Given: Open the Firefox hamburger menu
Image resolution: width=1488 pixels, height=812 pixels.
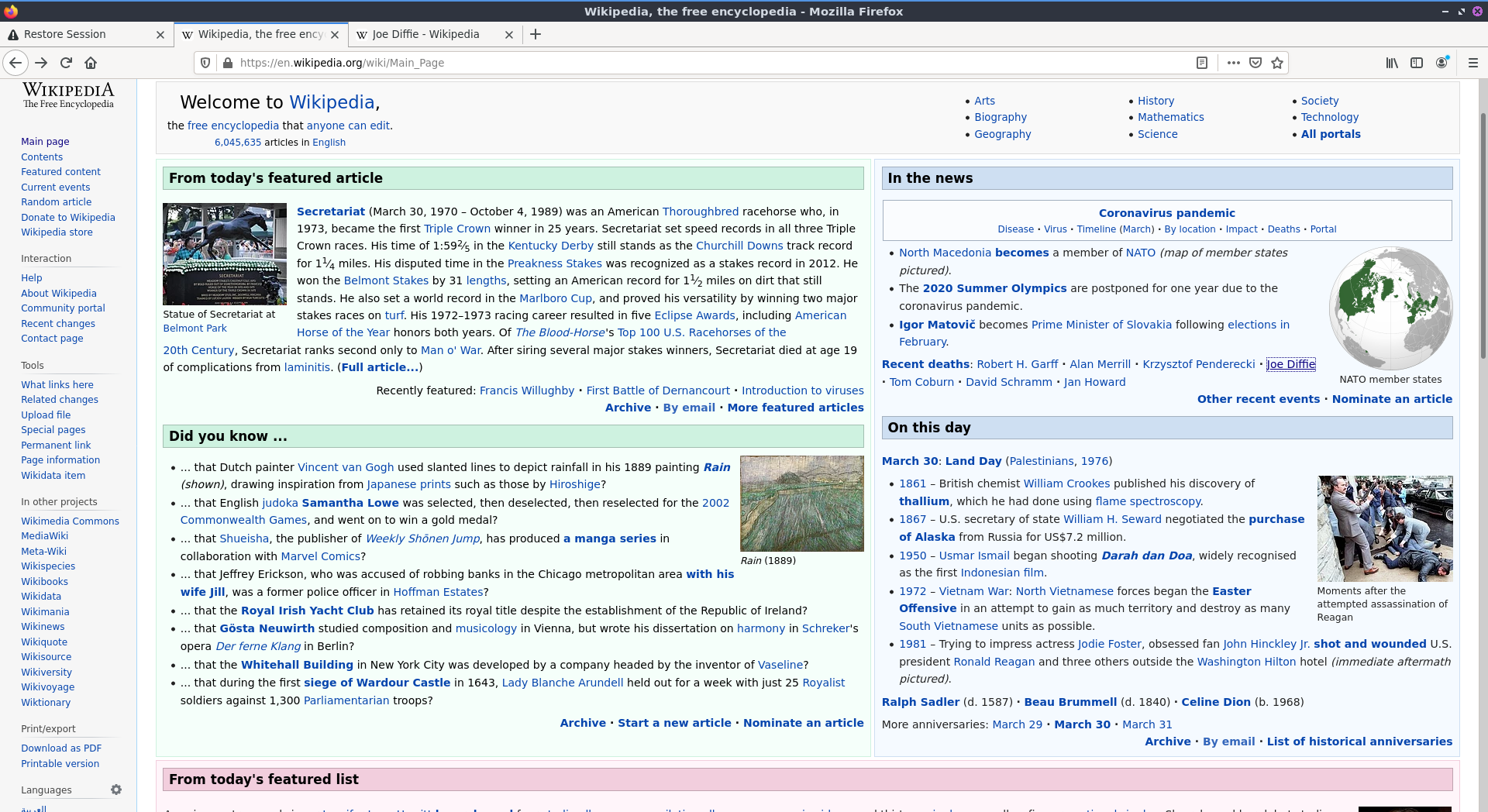Looking at the screenshot, I should pyautogui.click(x=1472, y=63).
